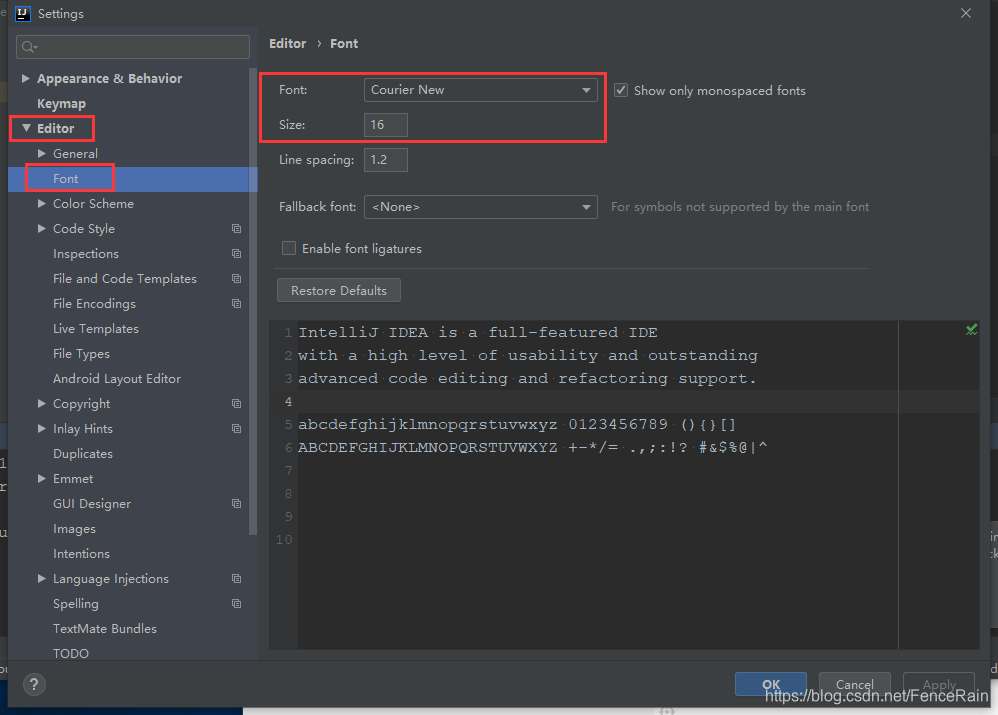Image resolution: width=998 pixels, height=715 pixels.
Task: Open TODO settings
Action: (71, 653)
